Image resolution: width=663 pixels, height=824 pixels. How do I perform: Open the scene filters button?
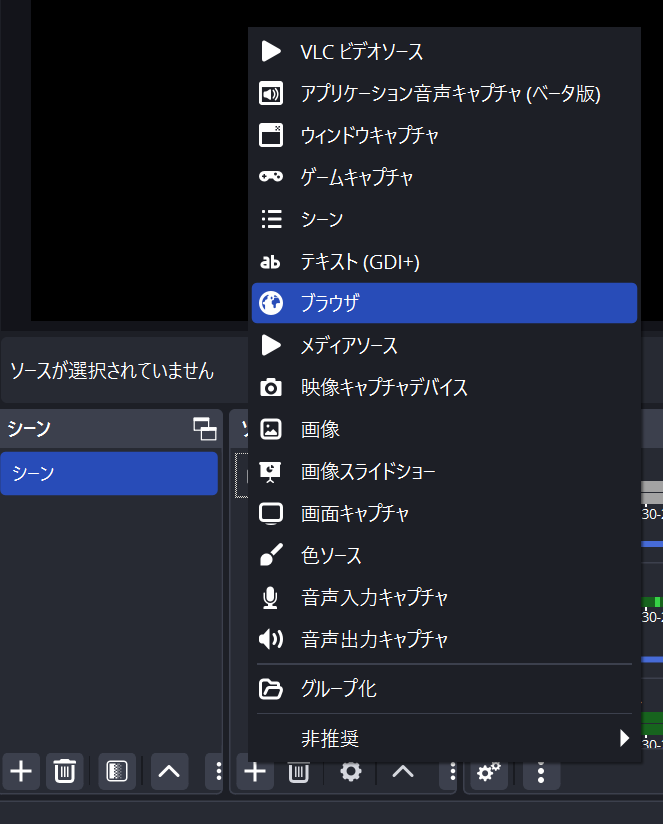coord(117,771)
